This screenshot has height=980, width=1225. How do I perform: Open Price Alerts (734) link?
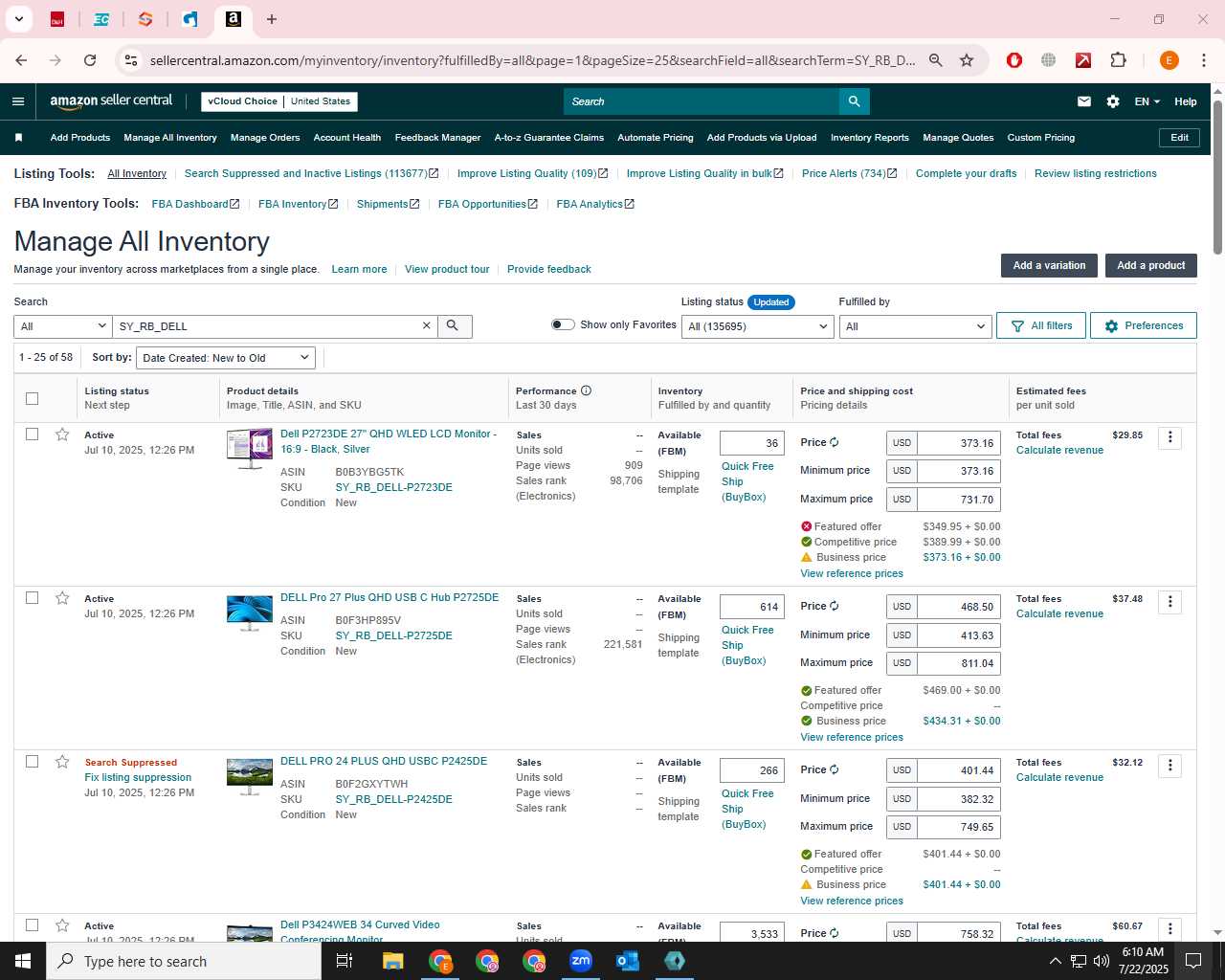point(849,173)
